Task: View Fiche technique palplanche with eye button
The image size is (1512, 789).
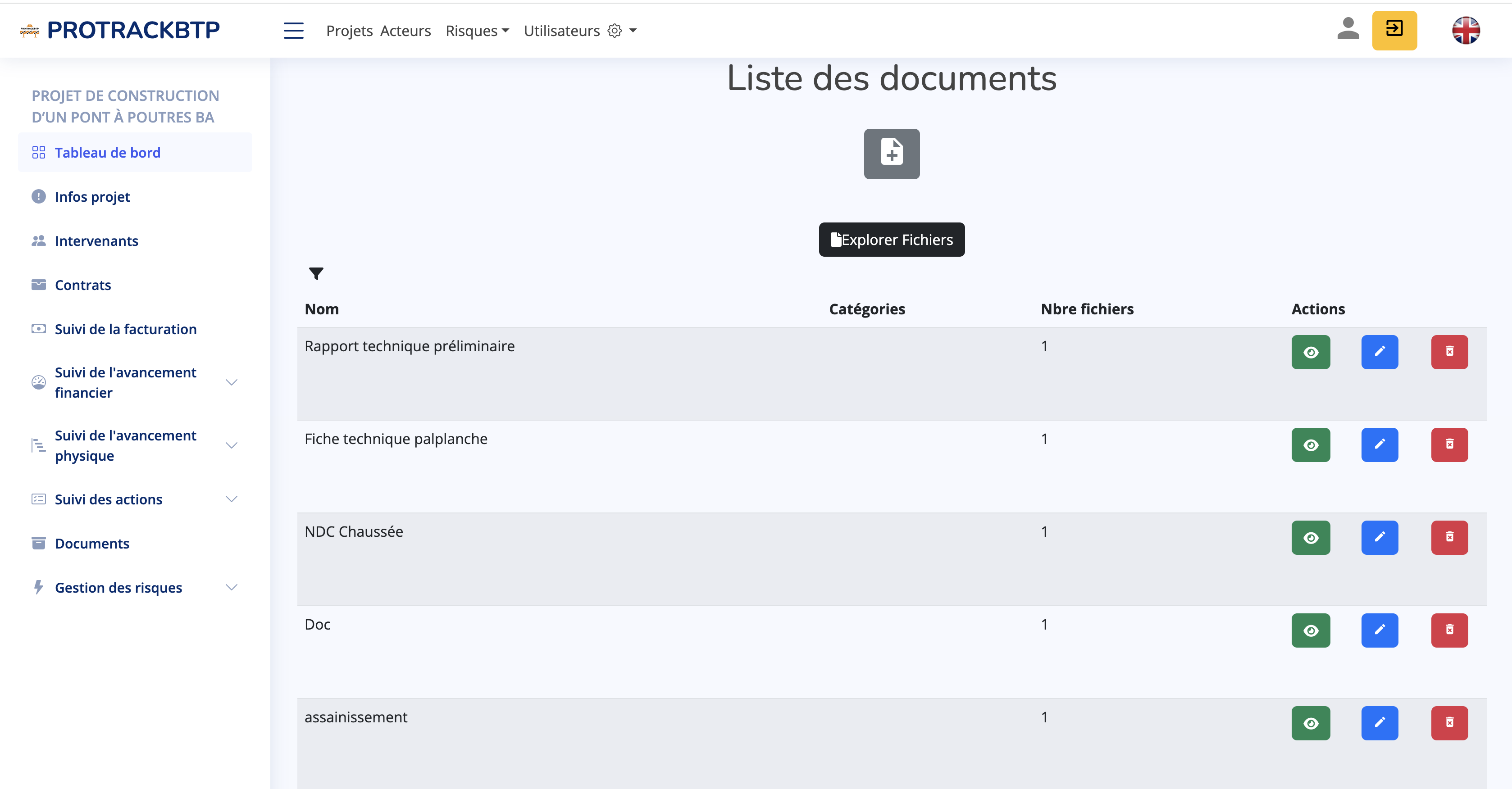Action: pyautogui.click(x=1311, y=444)
